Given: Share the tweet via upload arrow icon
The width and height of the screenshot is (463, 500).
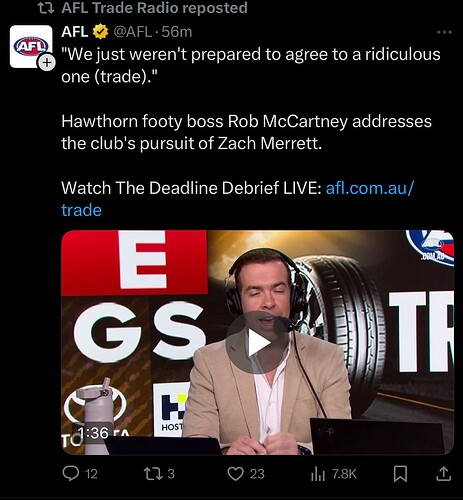Looking at the screenshot, I should (443, 474).
